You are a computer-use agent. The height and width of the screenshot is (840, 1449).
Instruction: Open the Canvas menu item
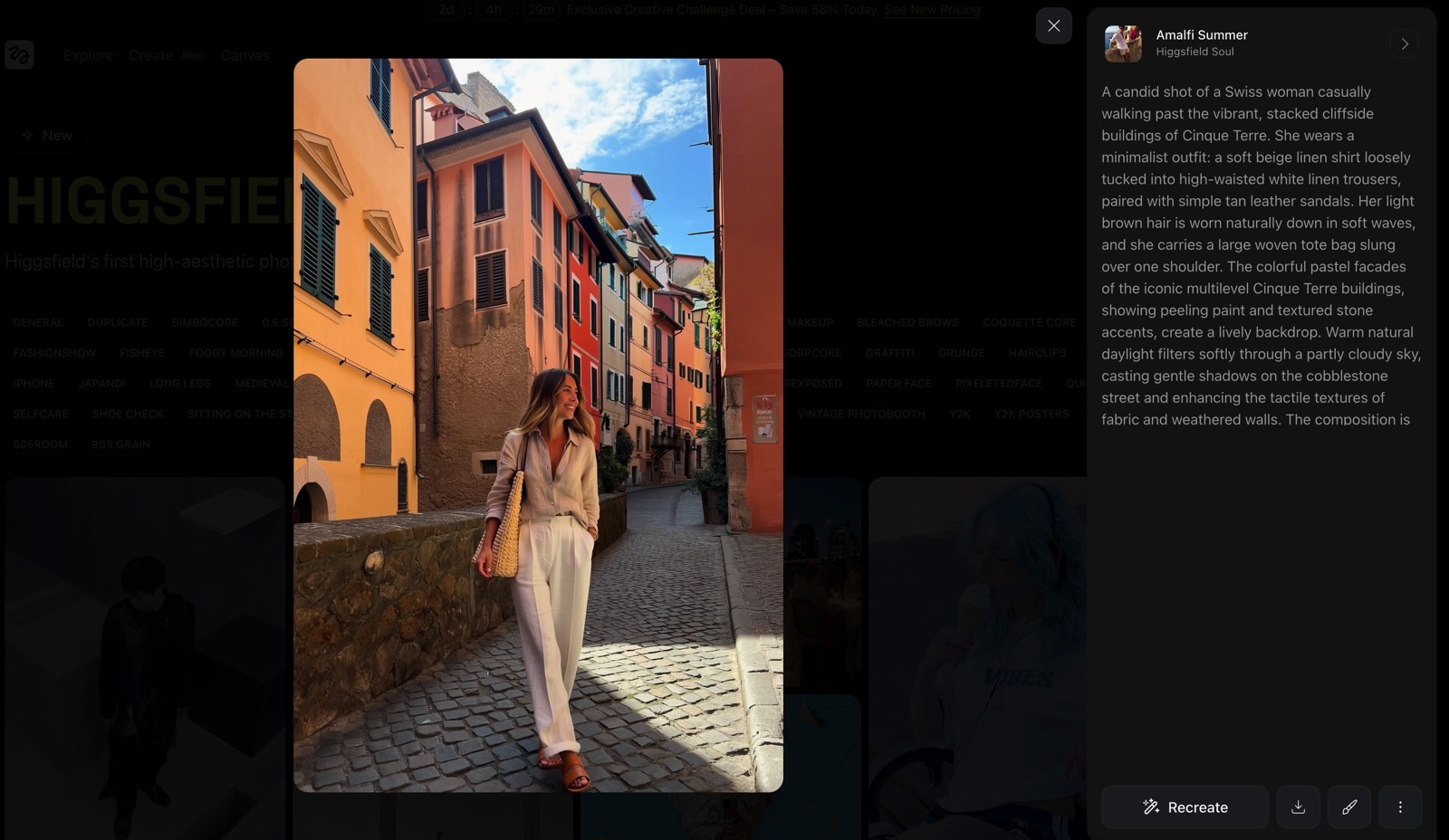pyautogui.click(x=245, y=55)
